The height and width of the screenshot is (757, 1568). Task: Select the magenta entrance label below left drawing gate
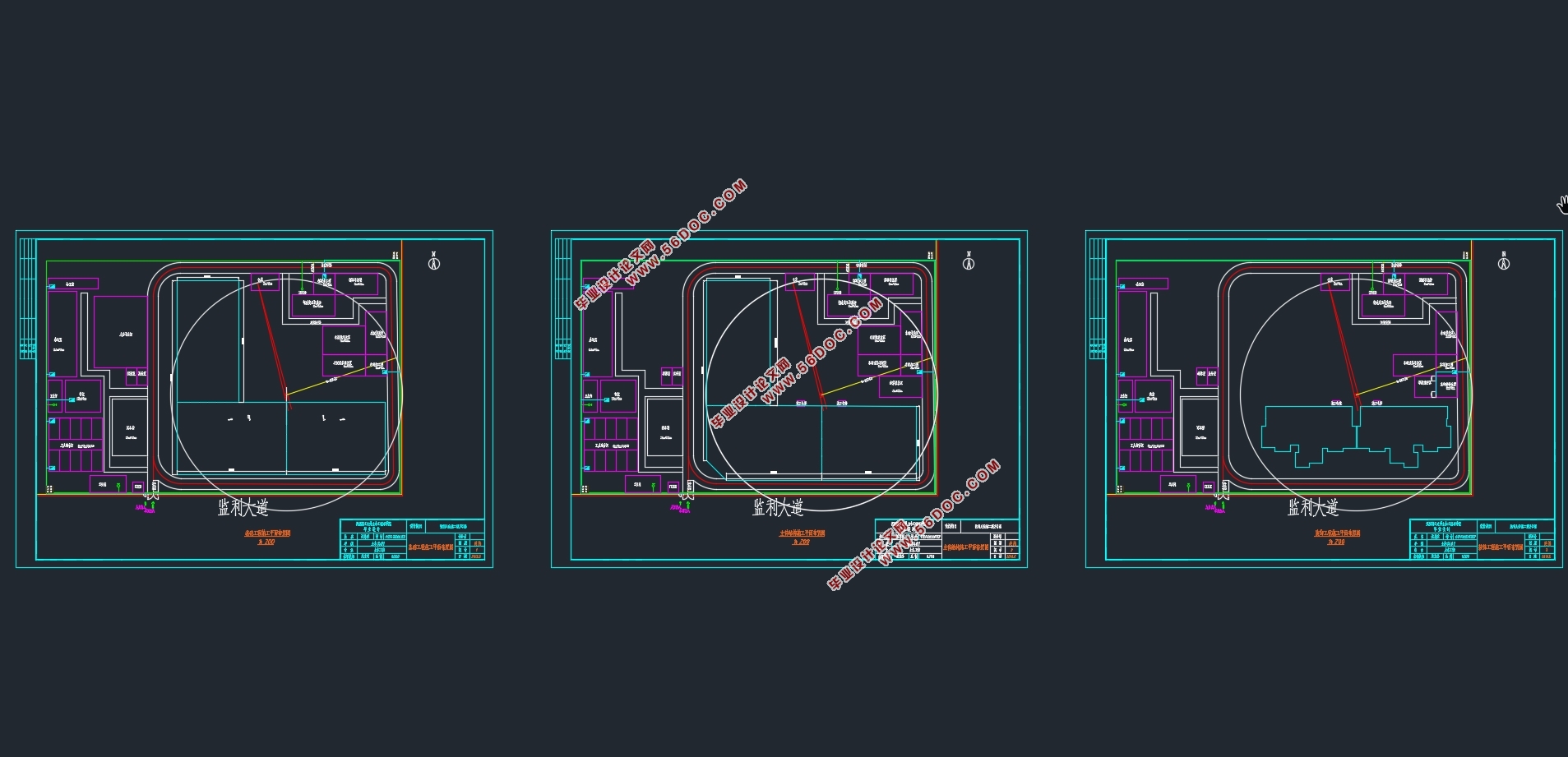[x=145, y=508]
